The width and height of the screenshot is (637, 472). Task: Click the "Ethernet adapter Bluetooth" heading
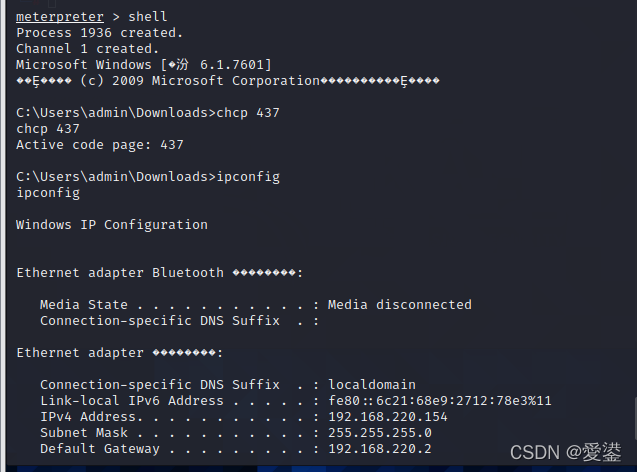coord(120,273)
